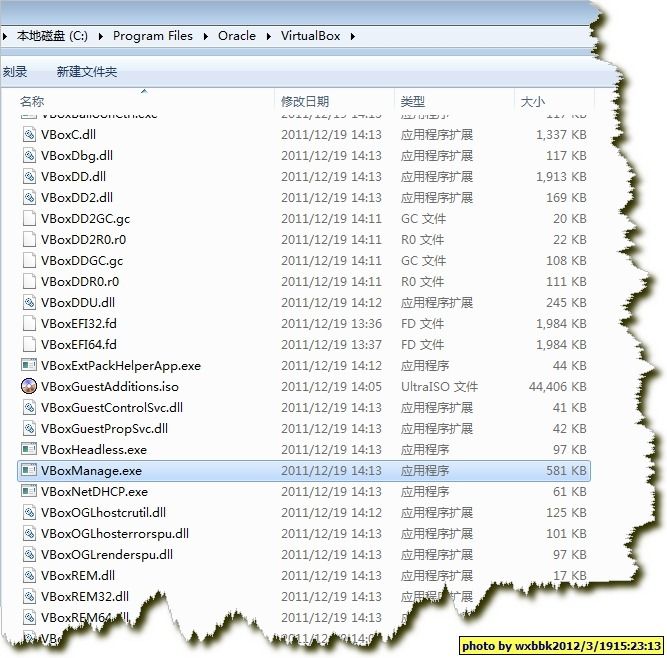This screenshot has width=667, height=658.
Task: Click the VBoxOGLrenderspu.dll file icon
Action: tap(29, 554)
